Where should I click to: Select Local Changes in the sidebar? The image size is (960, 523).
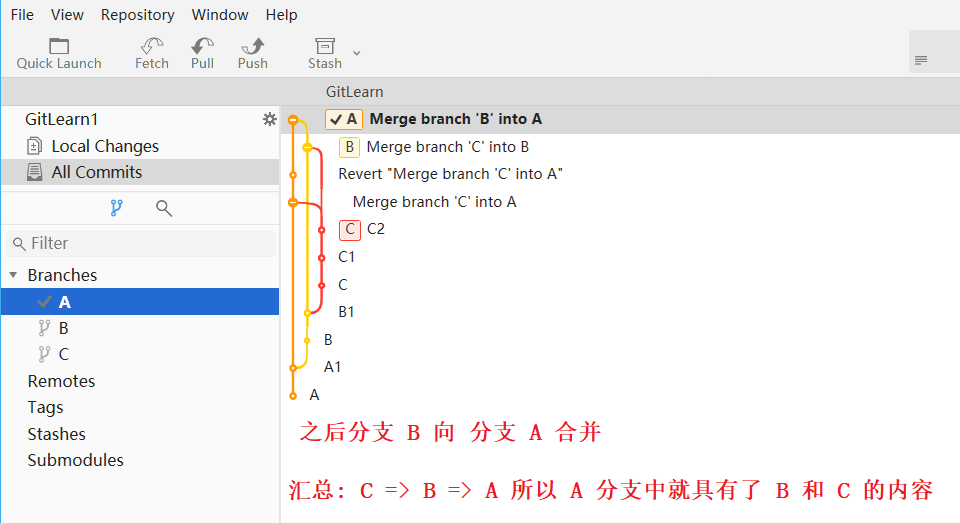(x=104, y=146)
